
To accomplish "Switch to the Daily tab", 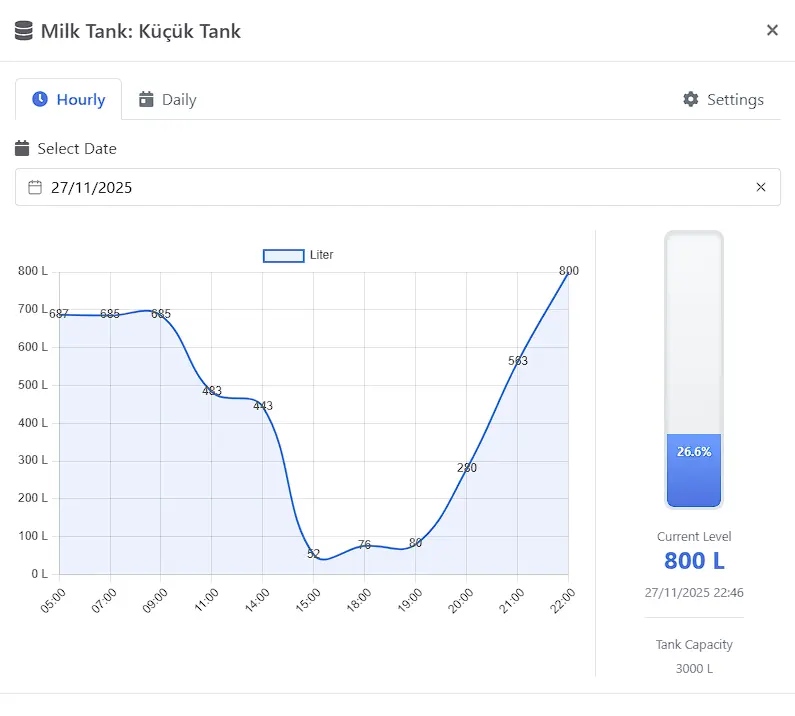I will point(167,99).
